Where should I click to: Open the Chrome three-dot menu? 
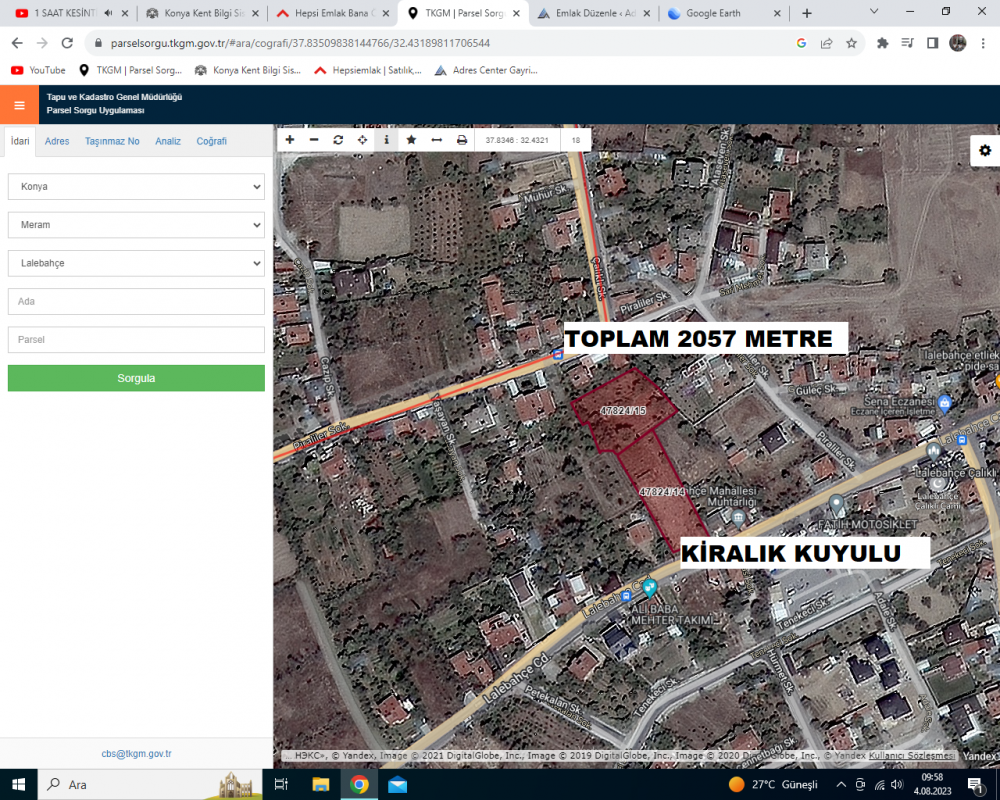pos(983,43)
